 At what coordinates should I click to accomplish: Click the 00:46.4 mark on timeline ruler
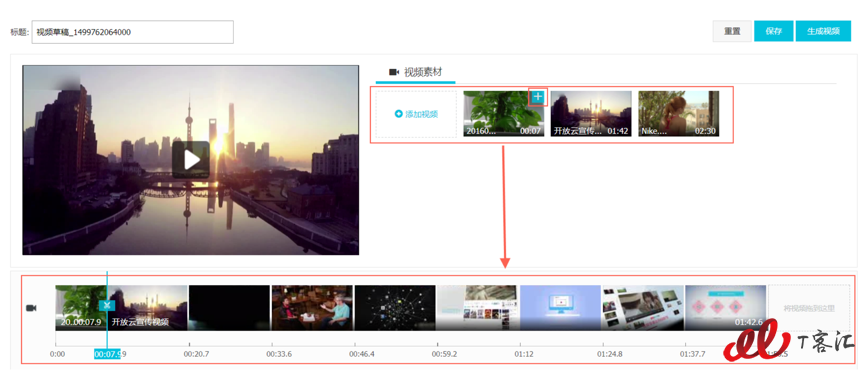click(x=361, y=354)
